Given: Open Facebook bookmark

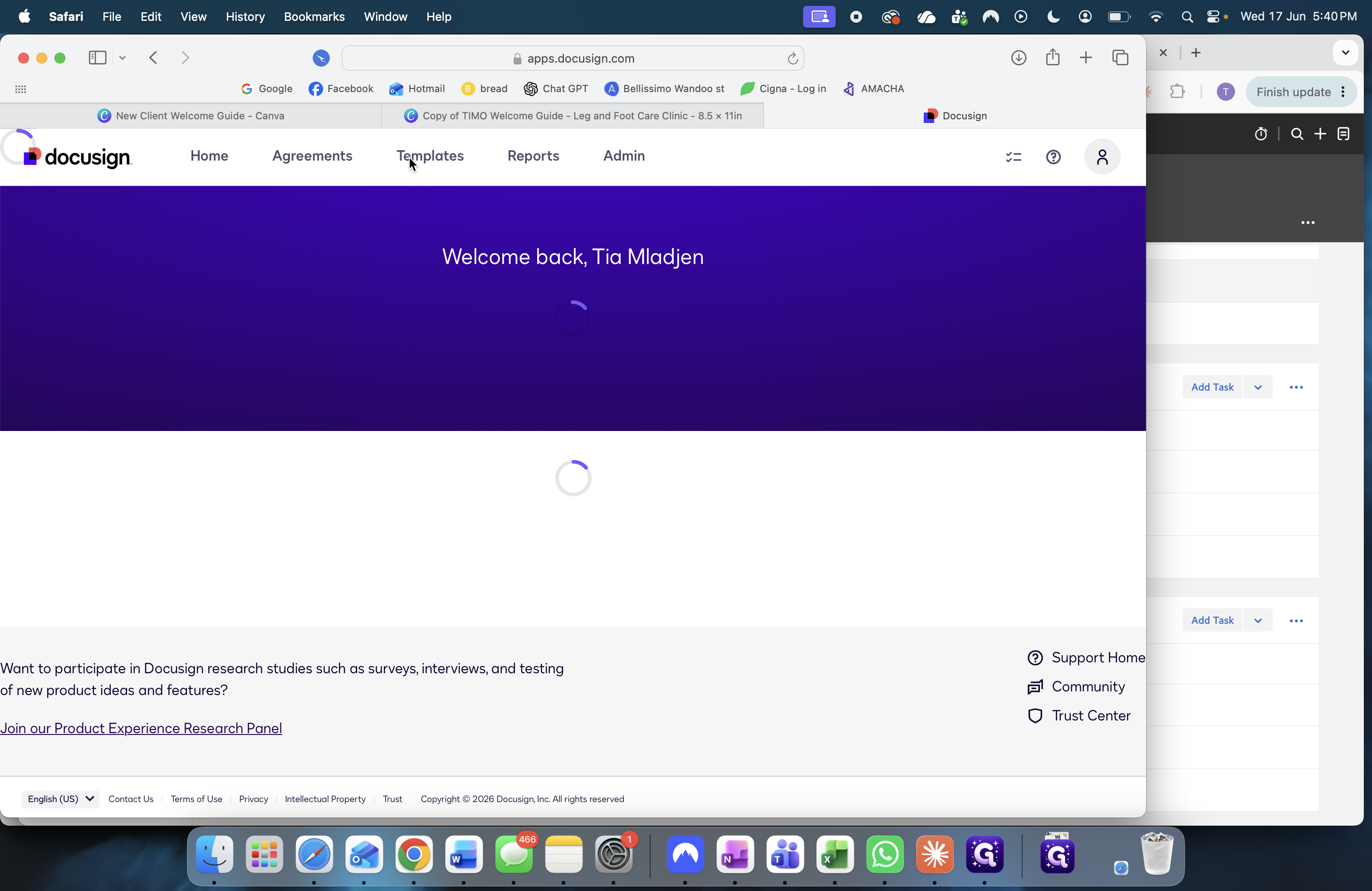Looking at the screenshot, I should click(341, 89).
